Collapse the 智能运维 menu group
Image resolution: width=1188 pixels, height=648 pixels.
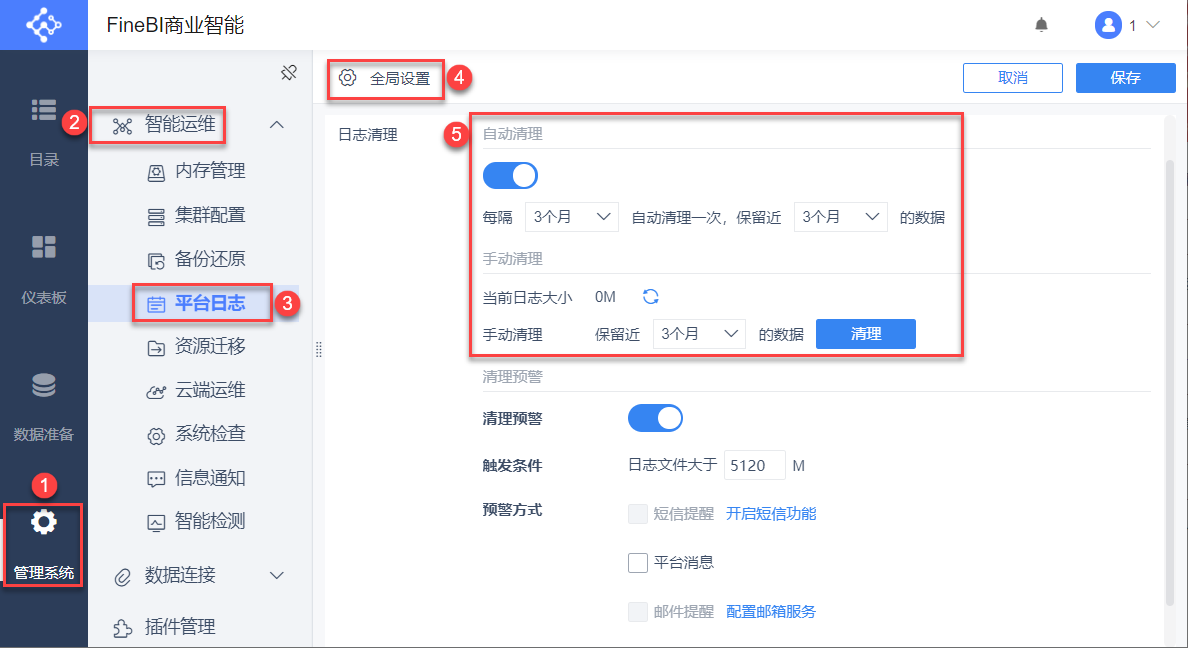click(278, 125)
